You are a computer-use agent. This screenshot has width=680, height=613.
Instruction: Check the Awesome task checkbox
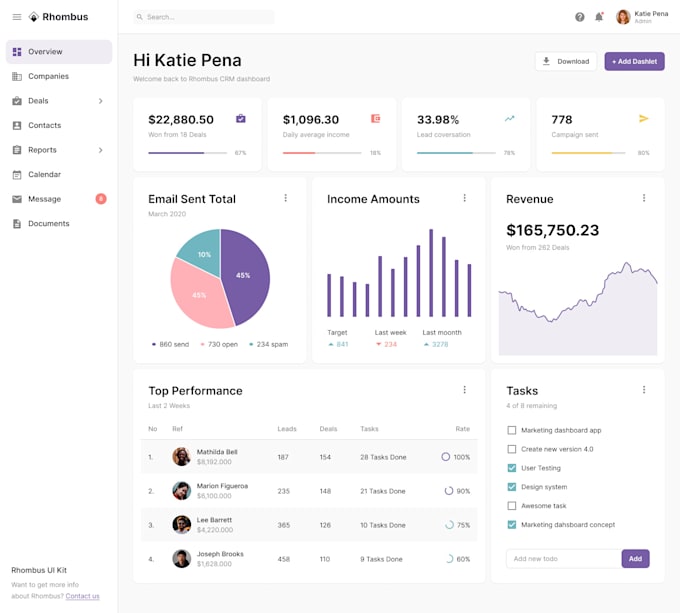point(512,505)
